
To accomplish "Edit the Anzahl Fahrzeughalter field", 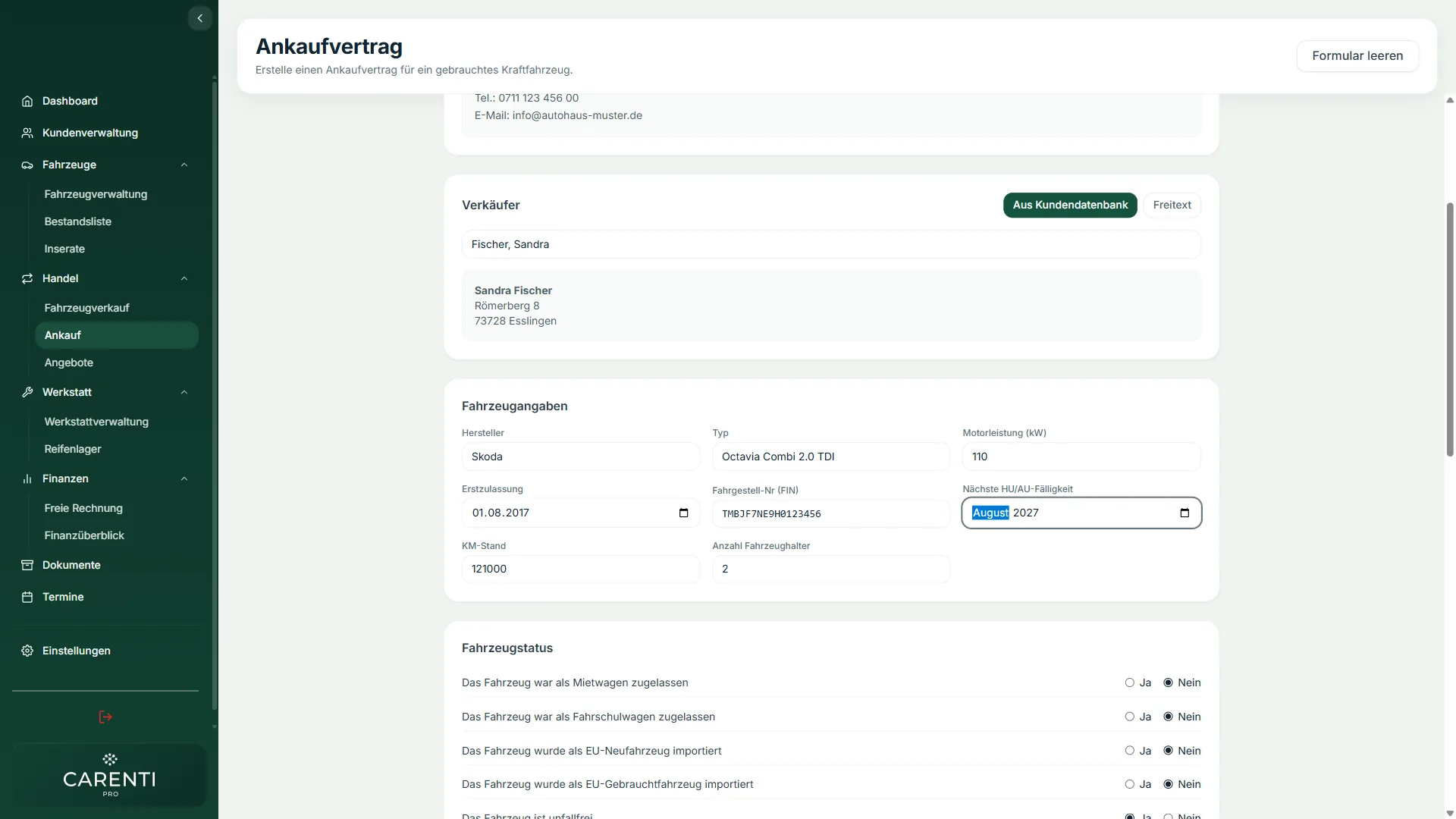I will 831,569.
